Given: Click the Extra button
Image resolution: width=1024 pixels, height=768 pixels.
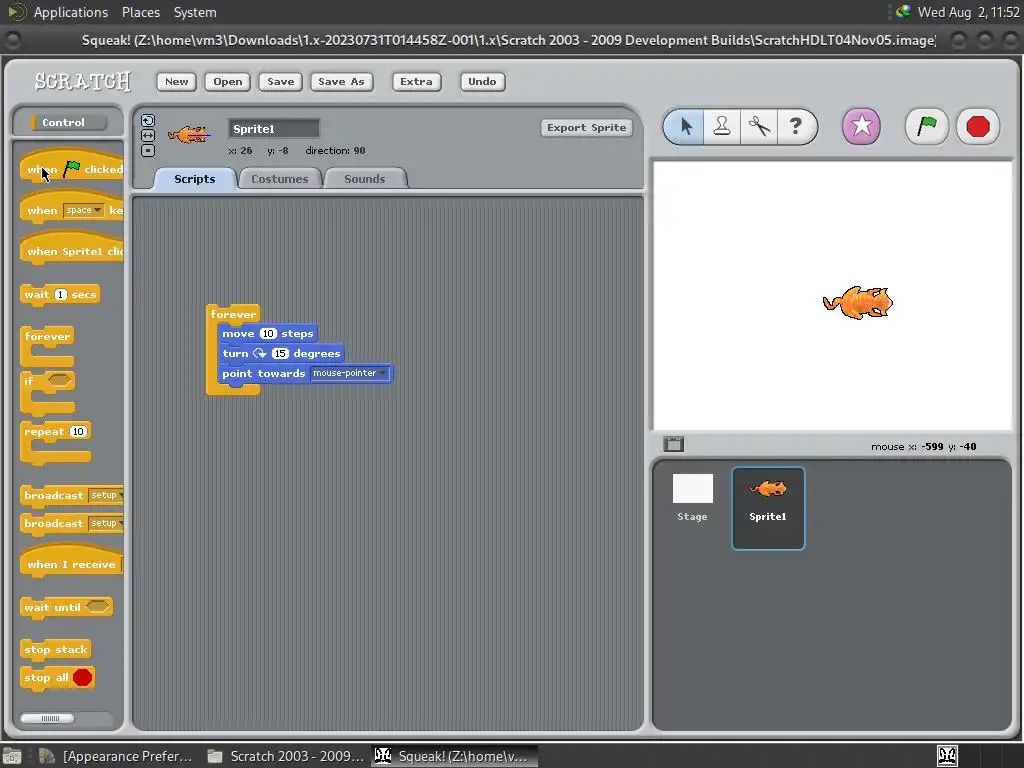Looking at the screenshot, I should (417, 82).
